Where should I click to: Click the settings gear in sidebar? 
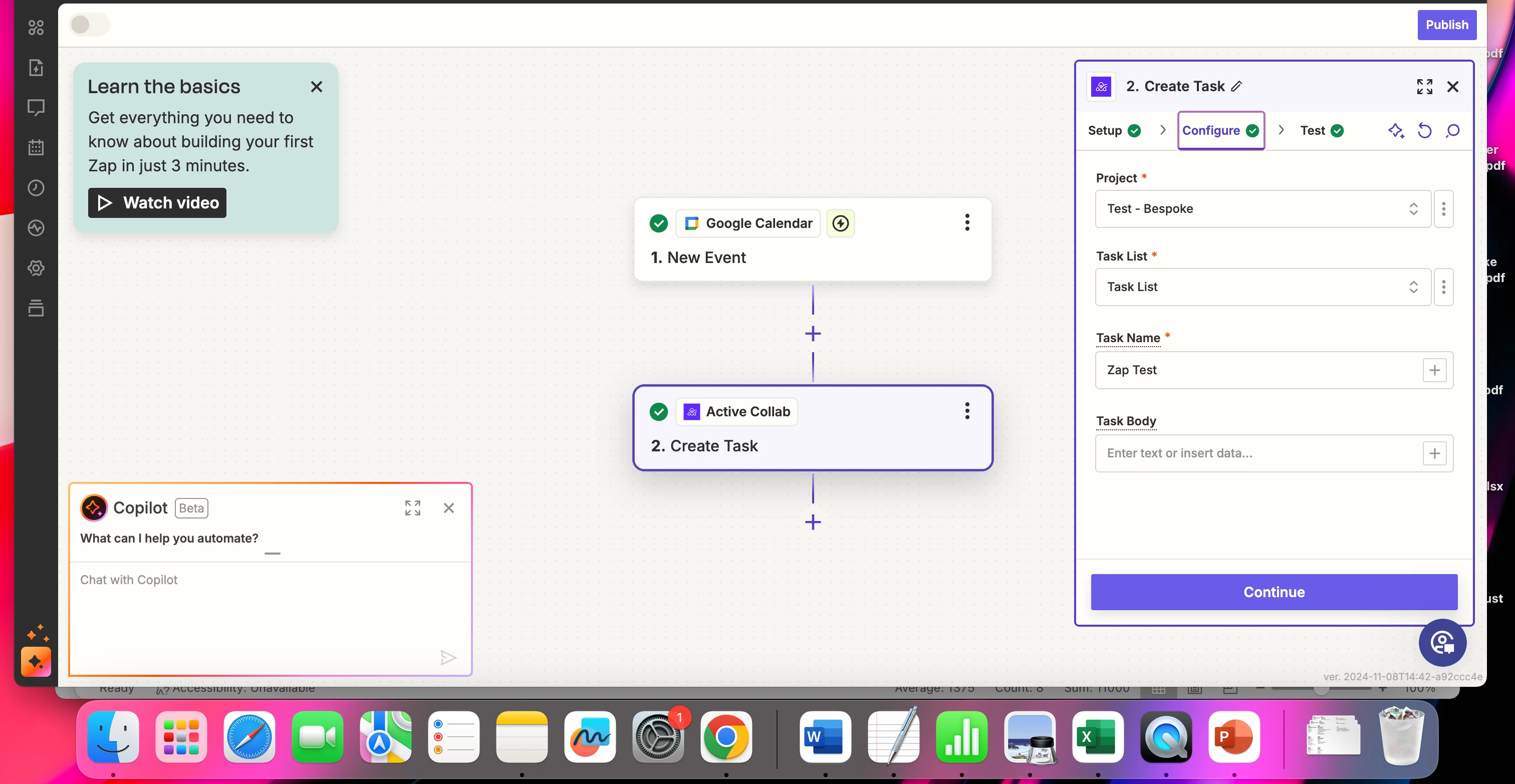pos(36,268)
